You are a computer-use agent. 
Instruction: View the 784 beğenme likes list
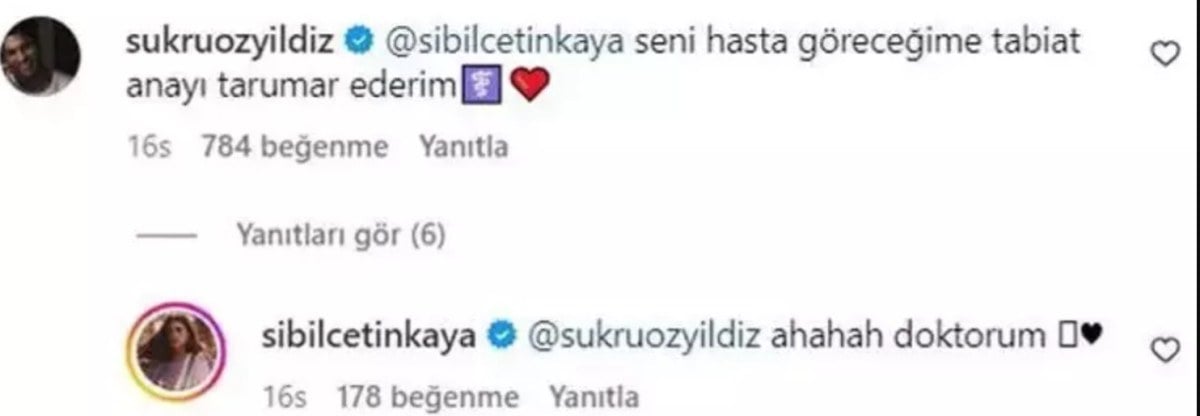tap(295, 148)
